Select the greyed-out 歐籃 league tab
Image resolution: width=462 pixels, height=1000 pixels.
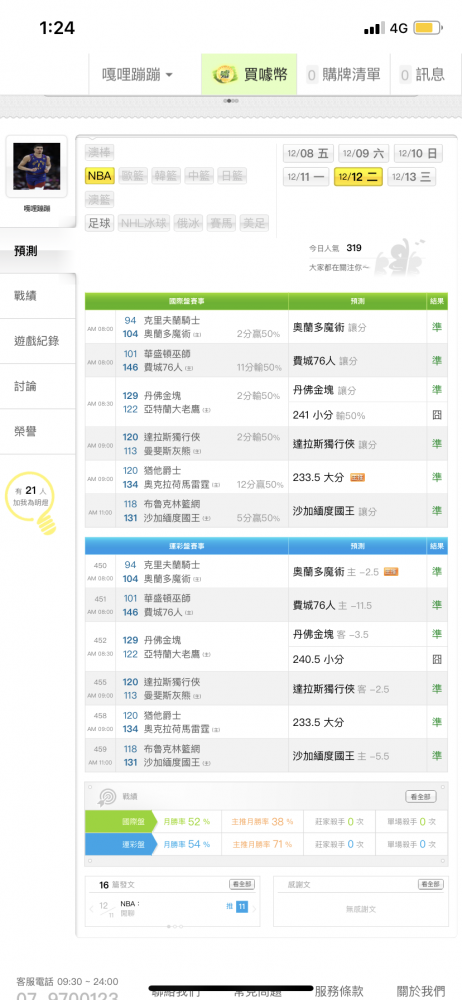pyautogui.click(x=133, y=176)
